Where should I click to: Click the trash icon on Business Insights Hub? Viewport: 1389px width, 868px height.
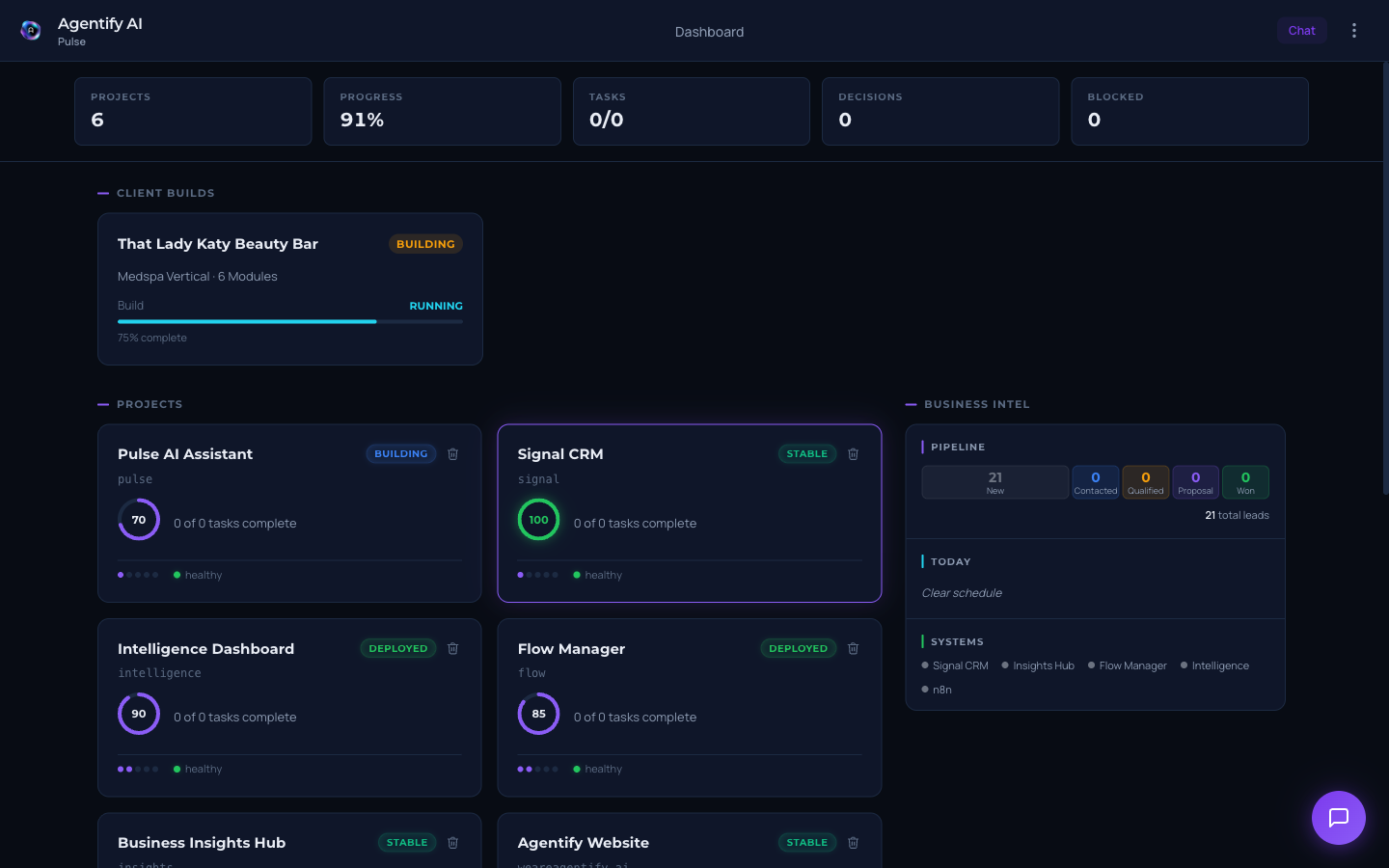click(x=452, y=842)
